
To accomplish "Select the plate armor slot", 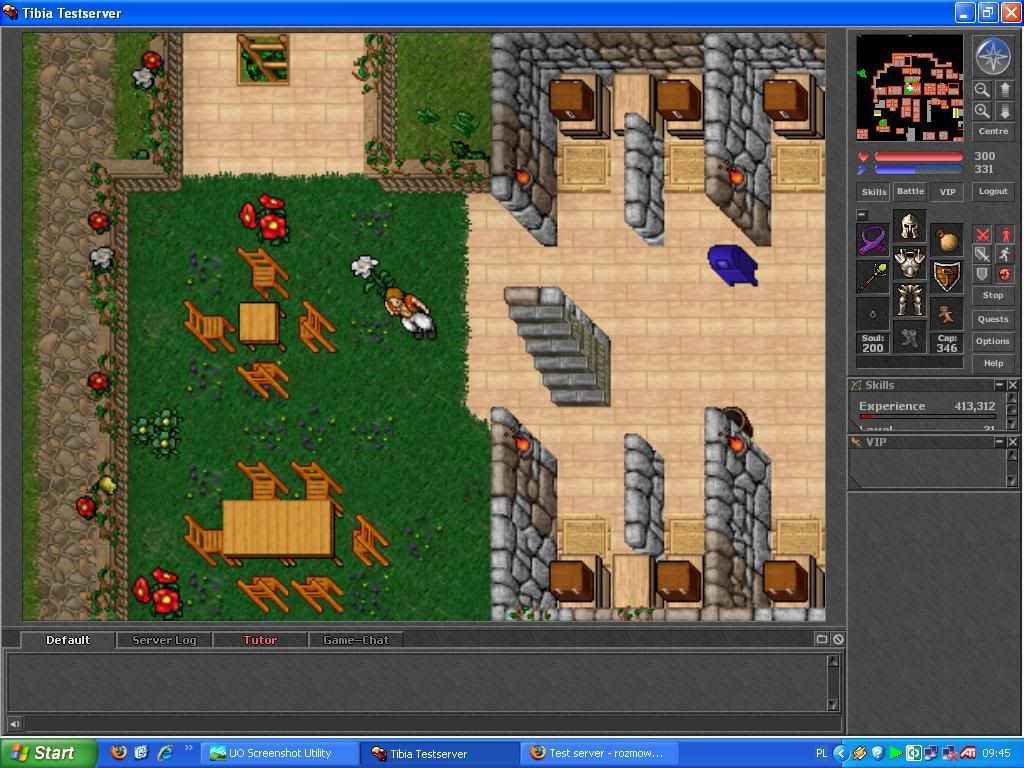I will 909,263.
